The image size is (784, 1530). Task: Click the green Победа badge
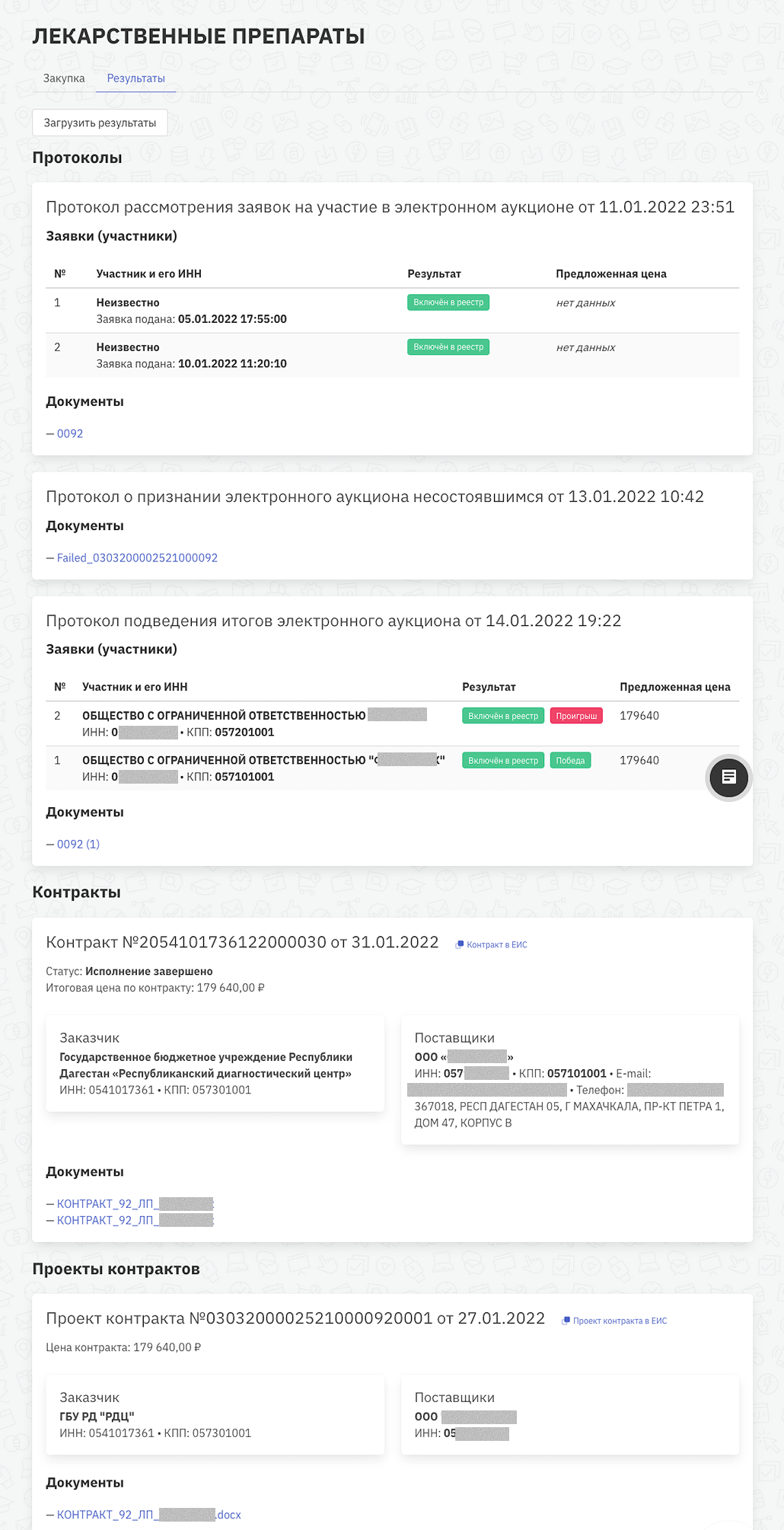pos(570,761)
